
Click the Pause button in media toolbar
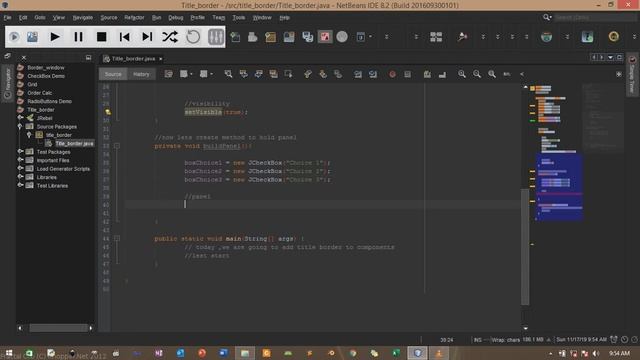point(78,37)
